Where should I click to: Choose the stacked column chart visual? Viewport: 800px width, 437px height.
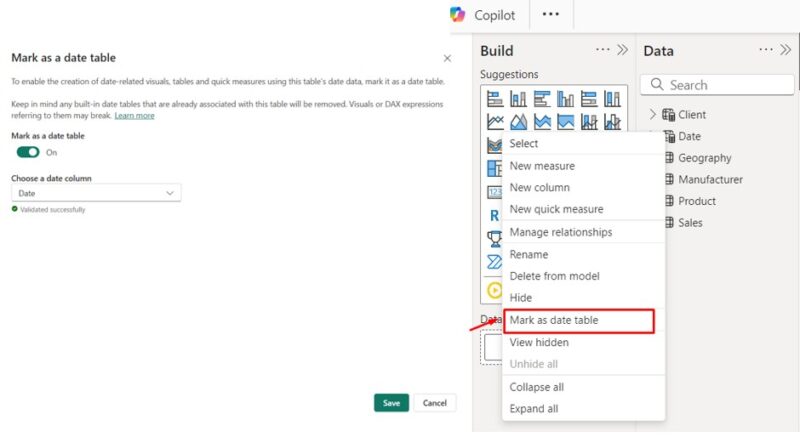[518, 99]
